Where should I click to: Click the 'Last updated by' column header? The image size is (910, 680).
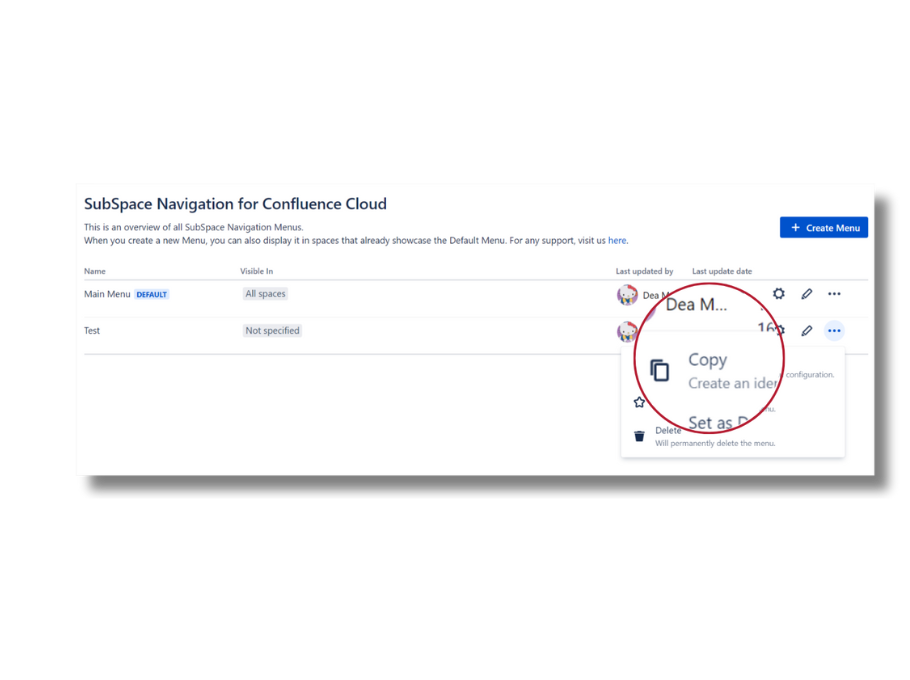(x=644, y=271)
